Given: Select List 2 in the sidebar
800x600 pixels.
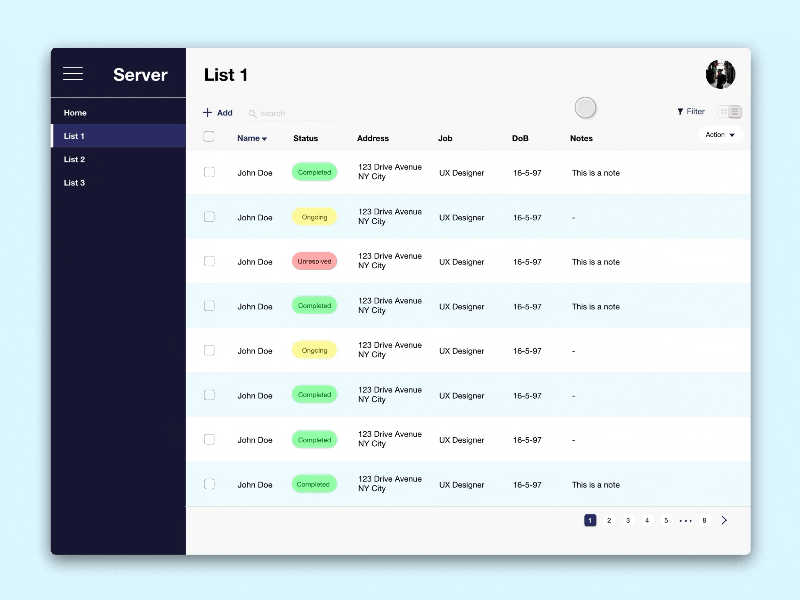Looking at the screenshot, I should [x=74, y=159].
